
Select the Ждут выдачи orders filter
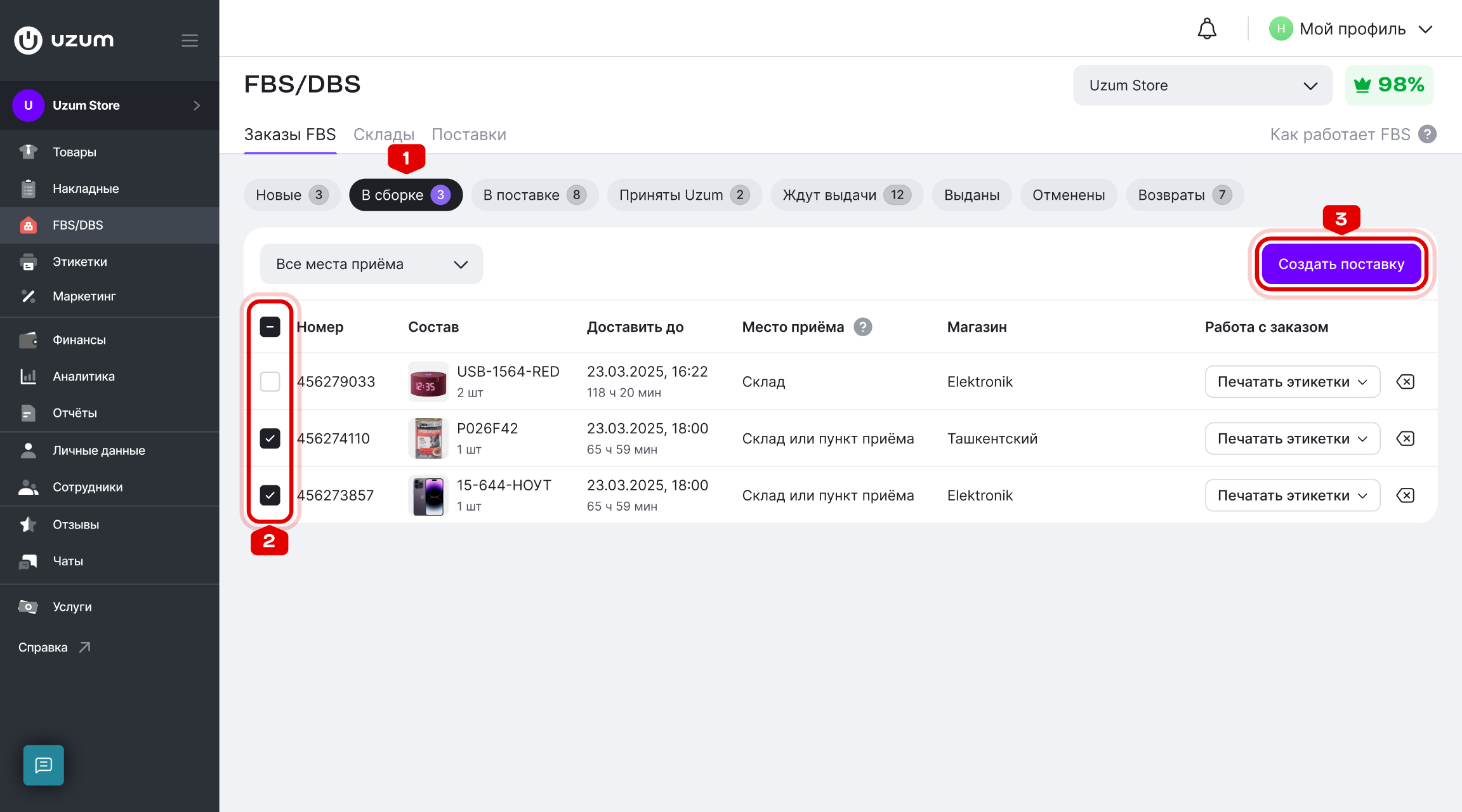point(846,195)
